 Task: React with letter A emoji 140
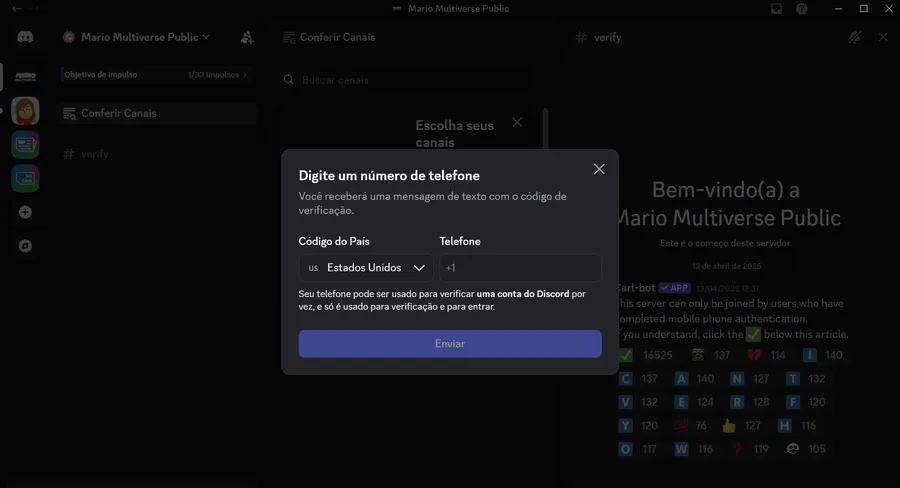(695, 379)
